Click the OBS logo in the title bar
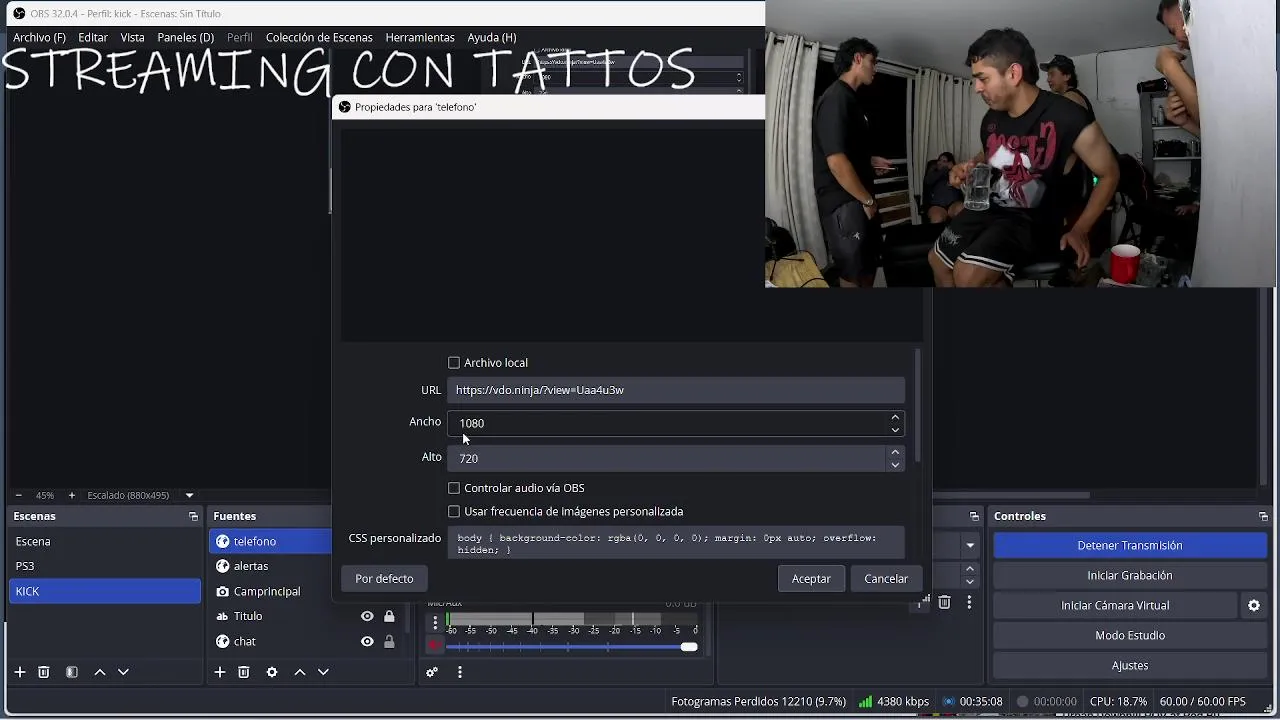The height and width of the screenshot is (720, 1280). pyautogui.click(x=19, y=14)
